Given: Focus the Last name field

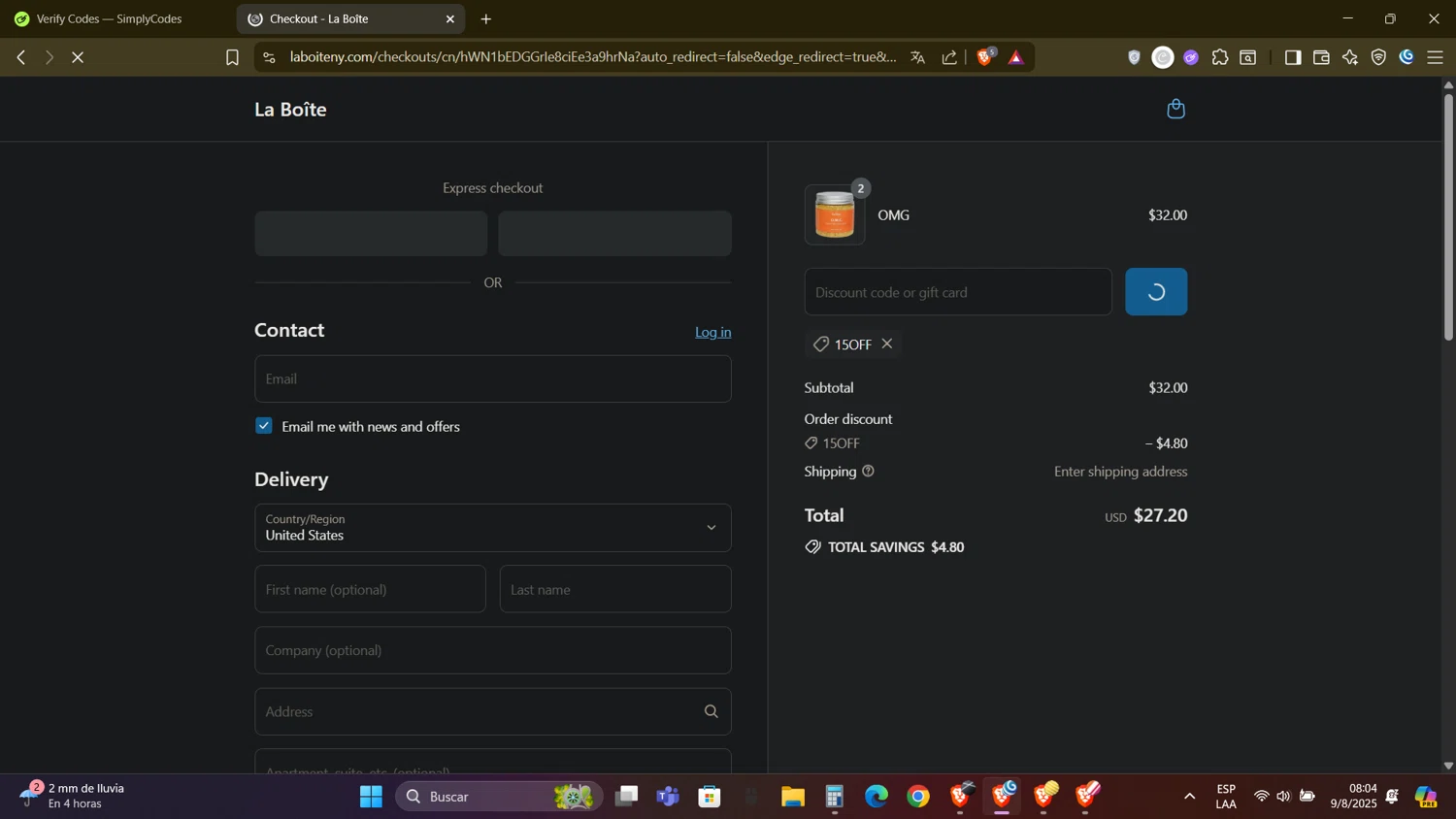Looking at the screenshot, I should [x=615, y=589].
